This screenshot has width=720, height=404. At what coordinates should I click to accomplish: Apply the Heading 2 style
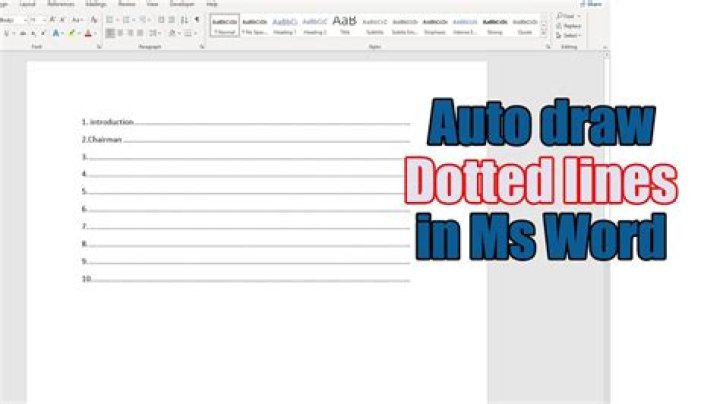[315, 26]
